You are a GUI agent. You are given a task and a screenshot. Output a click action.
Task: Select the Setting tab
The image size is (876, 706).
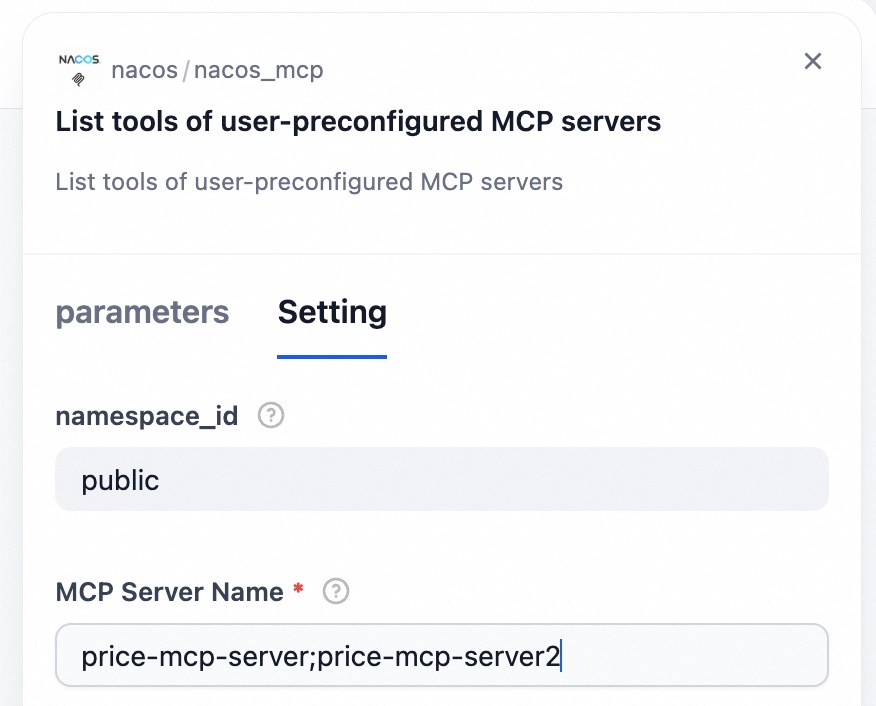click(x=332, y=312)
